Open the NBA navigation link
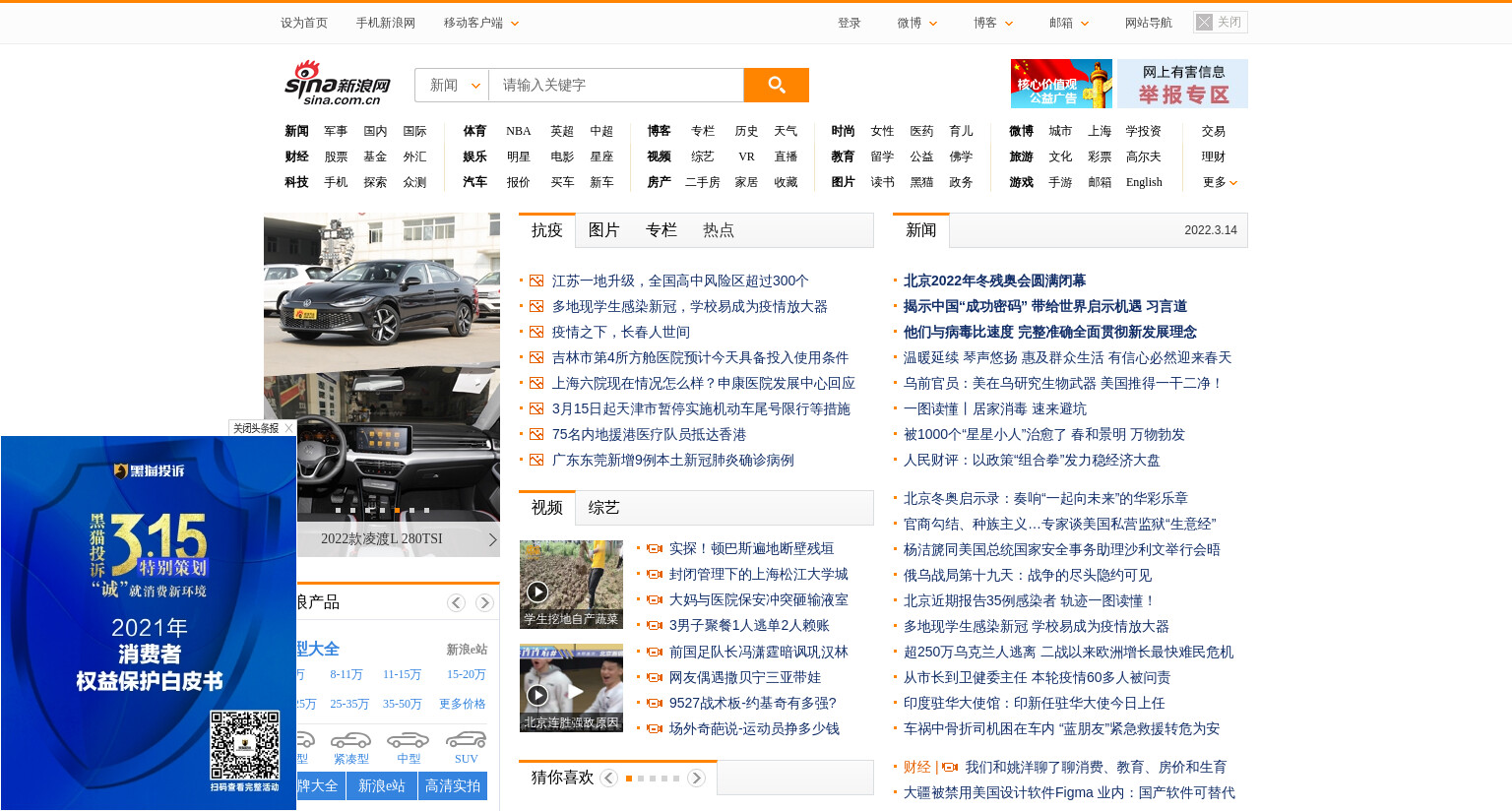Image resolution: width=1512 pixels, height=811 pixels. click(519, 131)
